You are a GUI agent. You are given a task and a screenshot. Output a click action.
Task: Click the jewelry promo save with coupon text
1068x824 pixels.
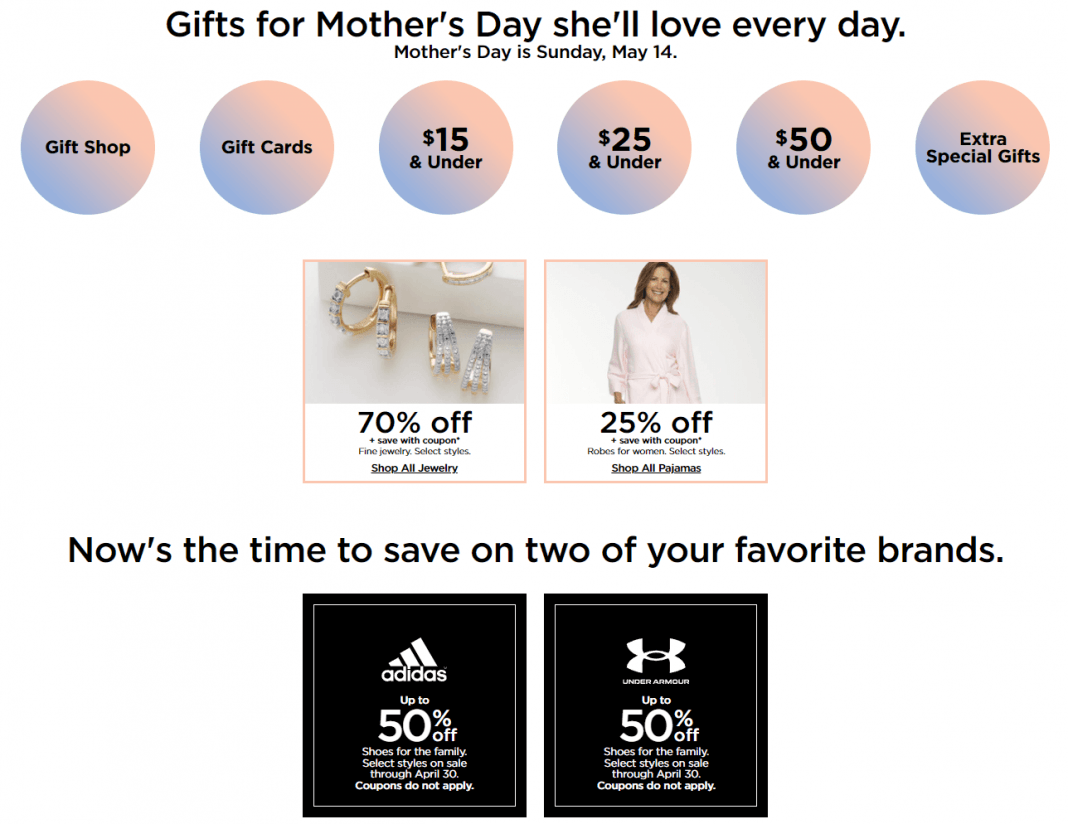(x=413, y=440)
